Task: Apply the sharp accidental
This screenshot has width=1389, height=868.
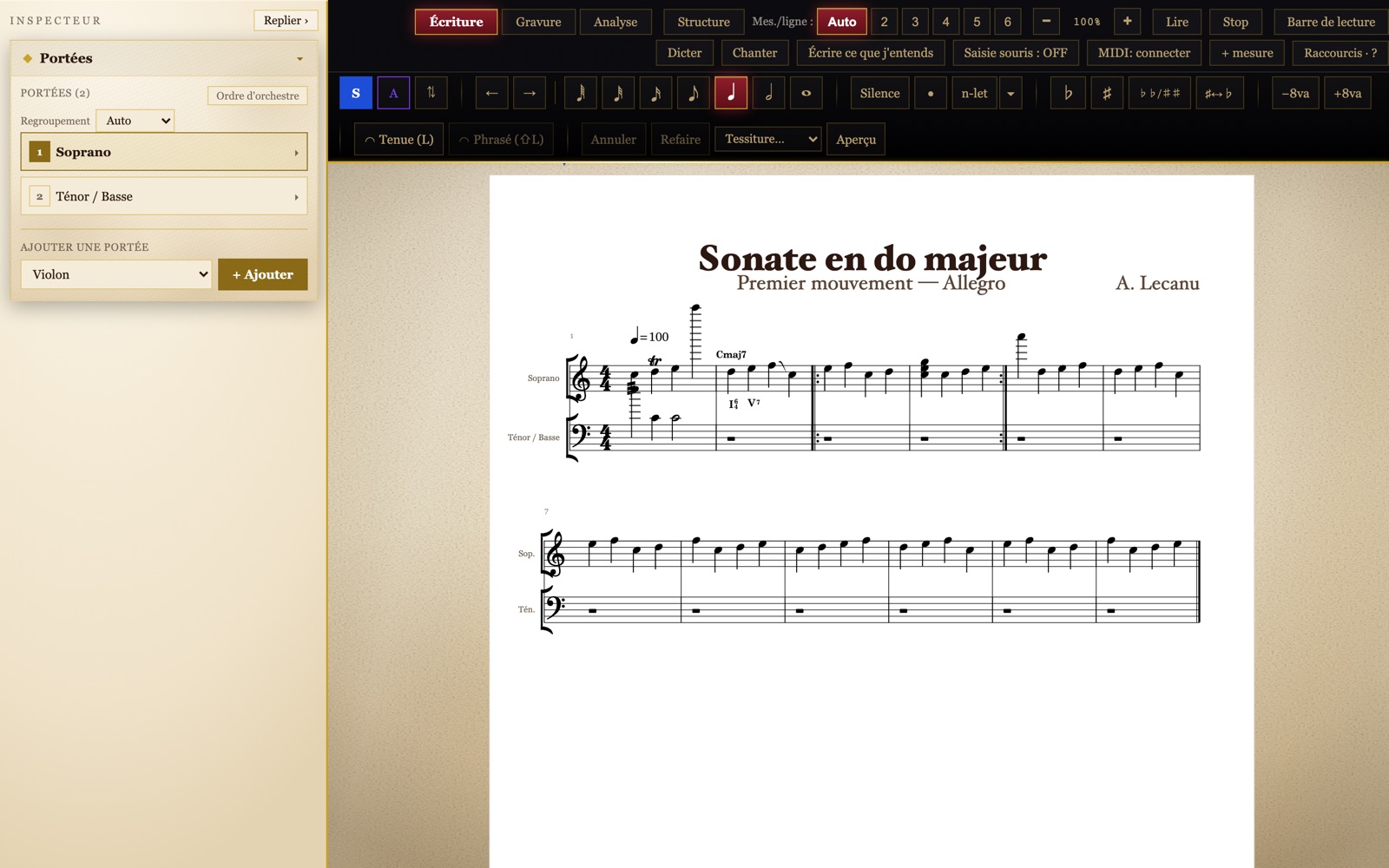Action: [1106, 93]
